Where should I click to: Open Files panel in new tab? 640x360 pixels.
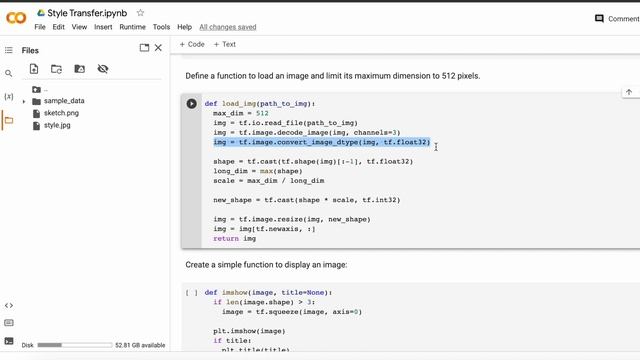tap(144, 48)
